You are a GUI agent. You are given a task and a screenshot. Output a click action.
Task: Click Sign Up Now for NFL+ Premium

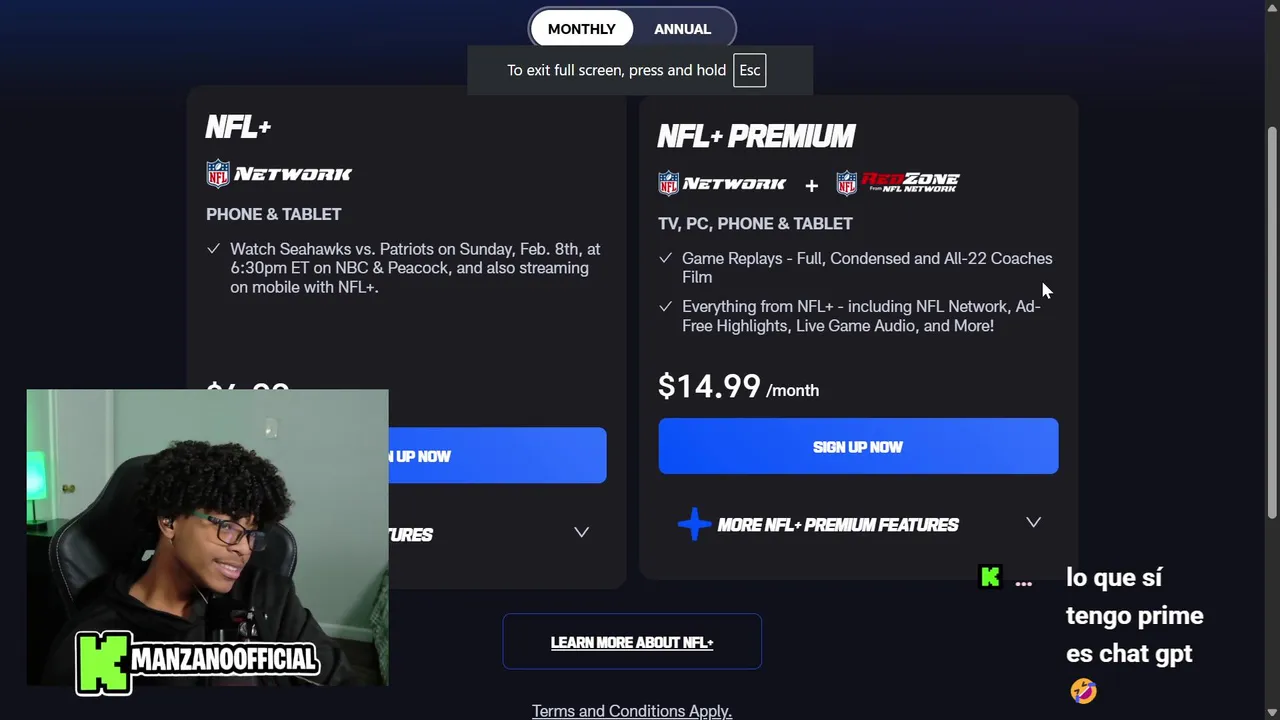pos(858,446)
